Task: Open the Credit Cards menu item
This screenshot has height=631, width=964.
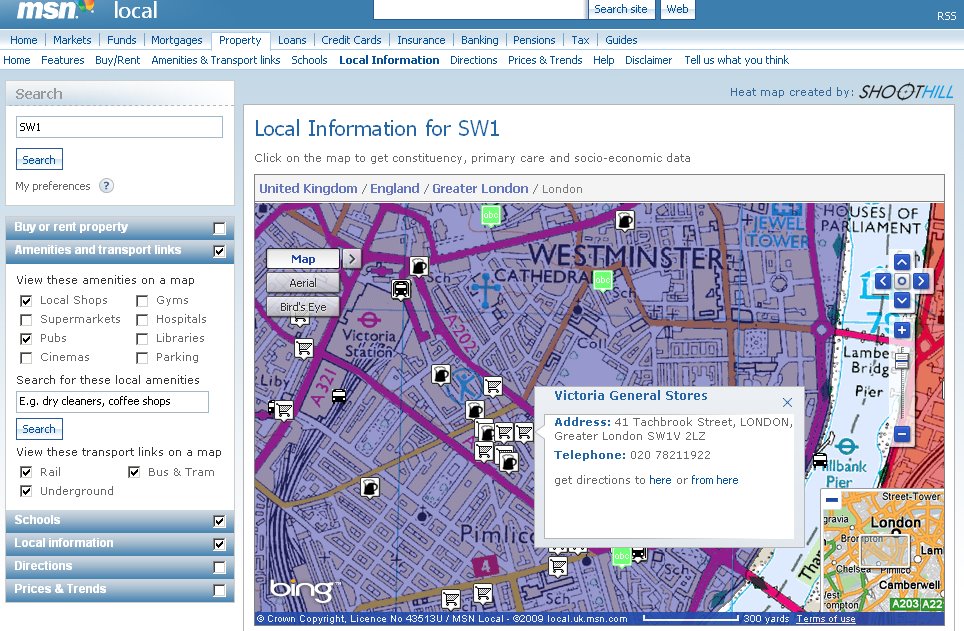Action: pyautogui.click(x=351, y=40)
